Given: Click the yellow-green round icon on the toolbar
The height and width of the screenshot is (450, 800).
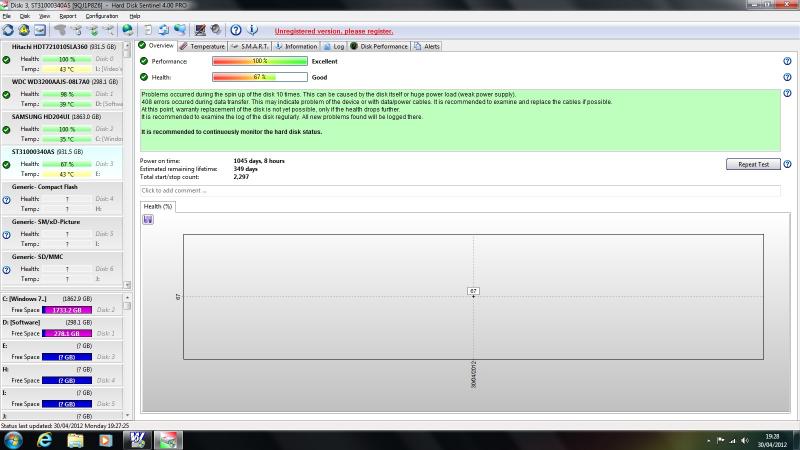Looking at the screenshot, I should coord(23,31).
